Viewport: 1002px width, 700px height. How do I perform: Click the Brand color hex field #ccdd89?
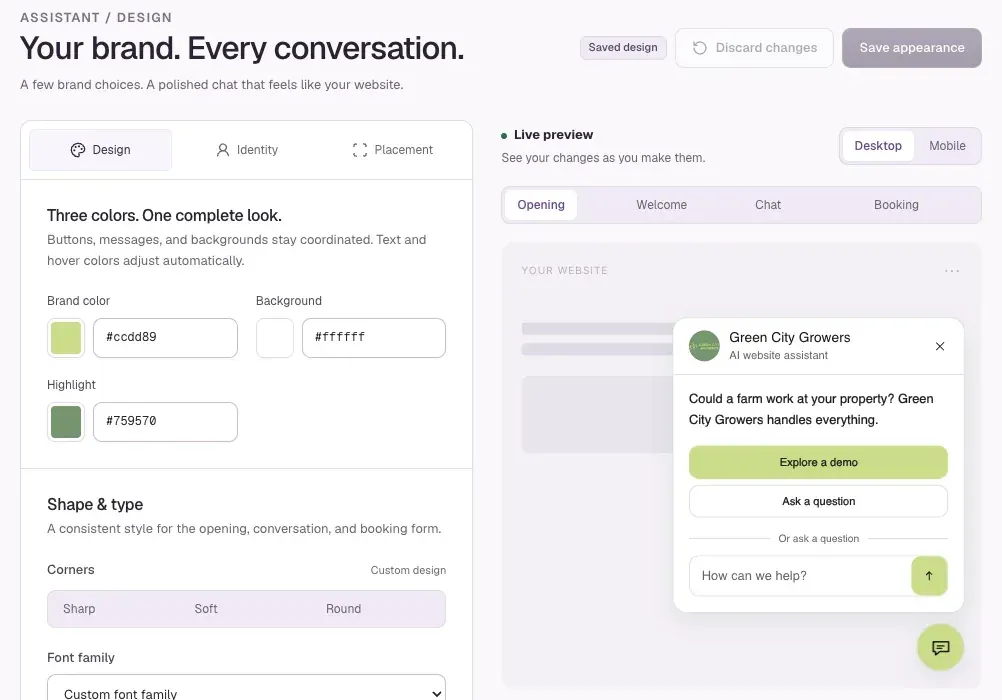point(166,338)
